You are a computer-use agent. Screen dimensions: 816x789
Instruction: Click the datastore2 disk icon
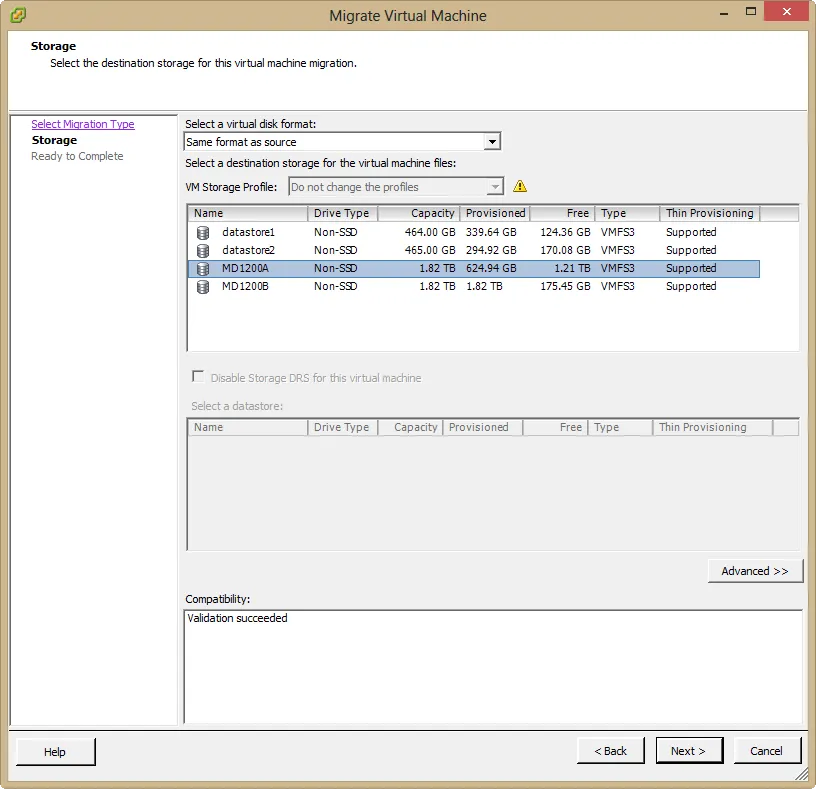coord(203,250)
